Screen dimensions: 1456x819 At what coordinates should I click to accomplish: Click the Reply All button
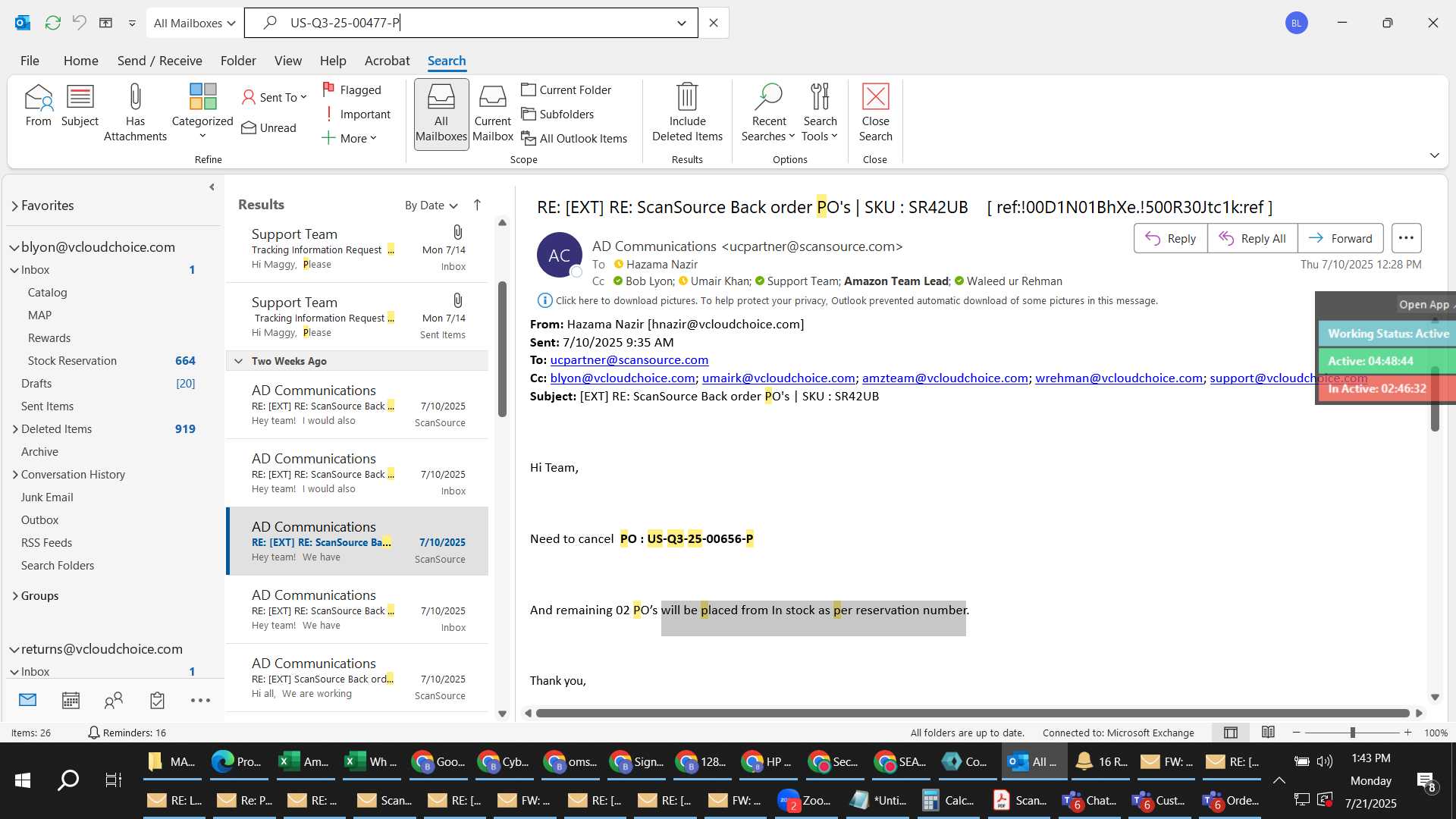coord(1252,238)
